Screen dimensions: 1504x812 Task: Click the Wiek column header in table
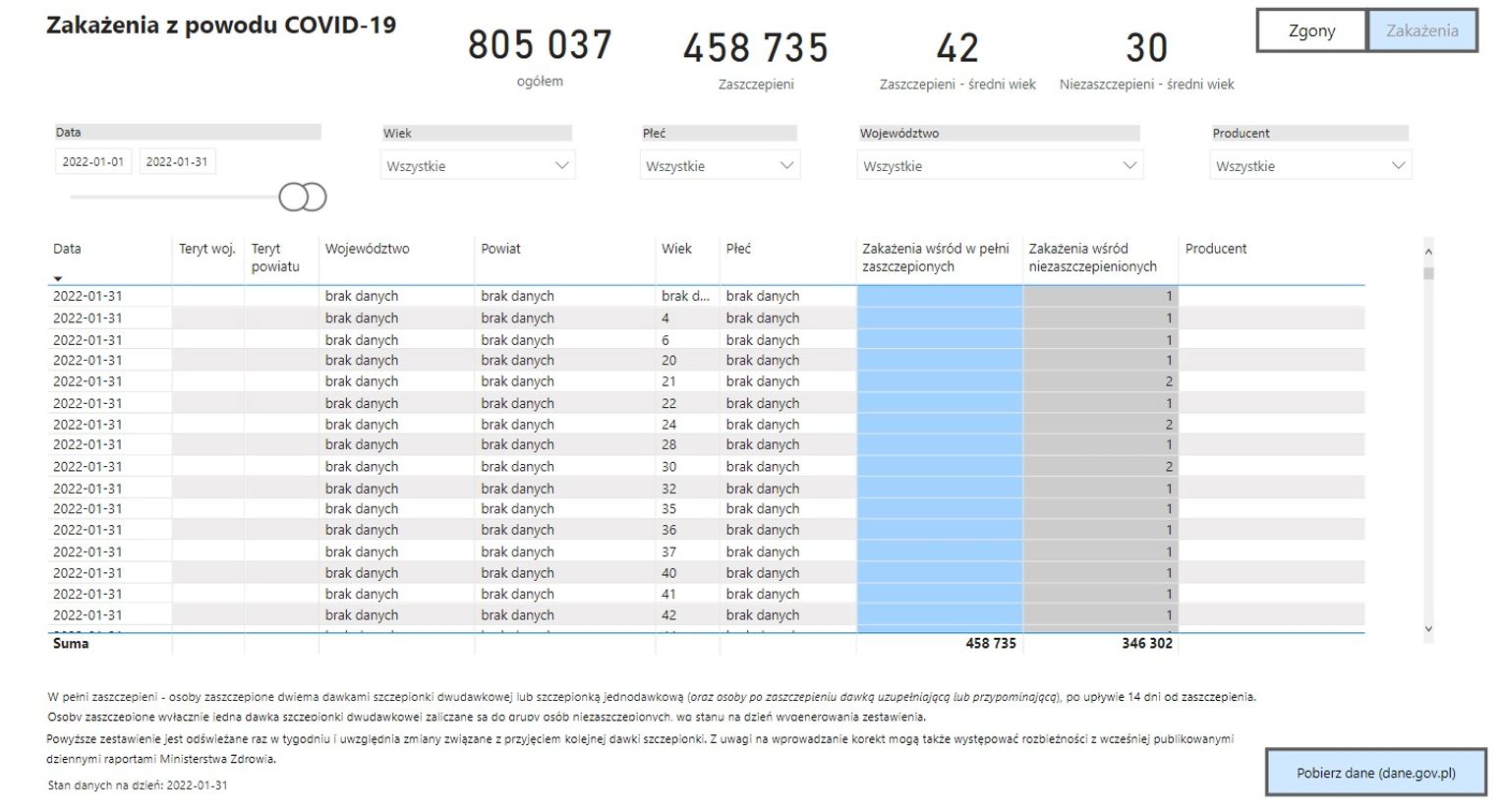676,250
